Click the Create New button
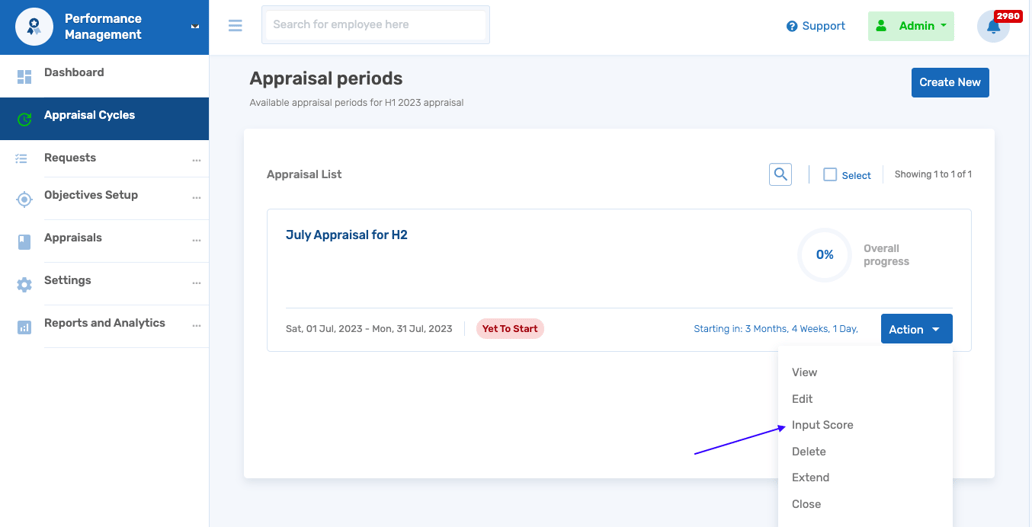 point(949,83)
